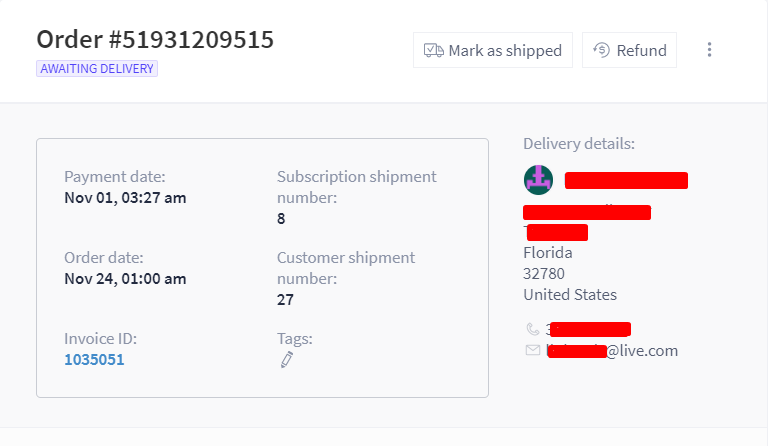
Task: Click the customer shipment number 27
Action: pyautogui.click(x=285, y=300)
